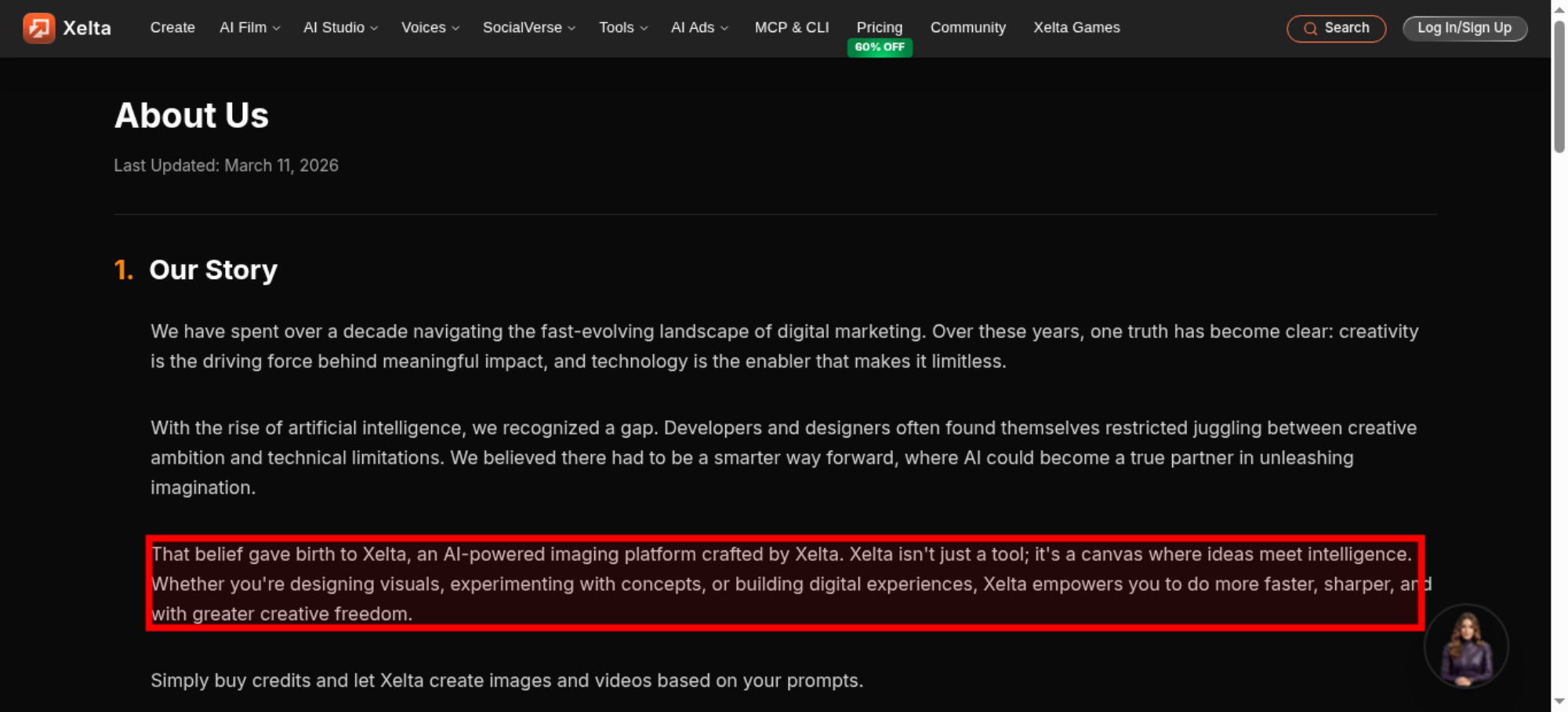Image resolution: width=1568 pixels, height=712 pixels.
Task: Click the paragraph starting 'We have spent over'
Action: click(784, 347)
